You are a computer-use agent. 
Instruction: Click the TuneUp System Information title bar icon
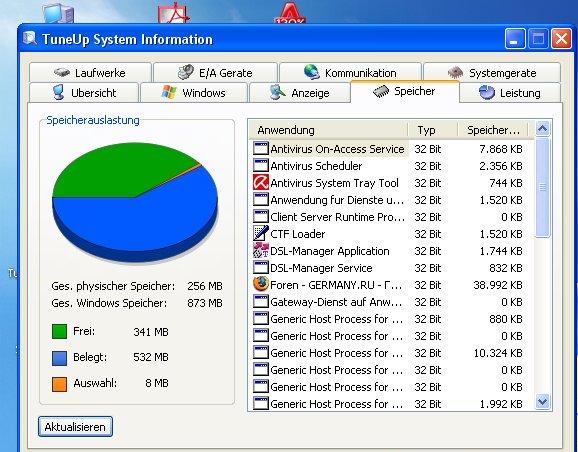point(30,38)
